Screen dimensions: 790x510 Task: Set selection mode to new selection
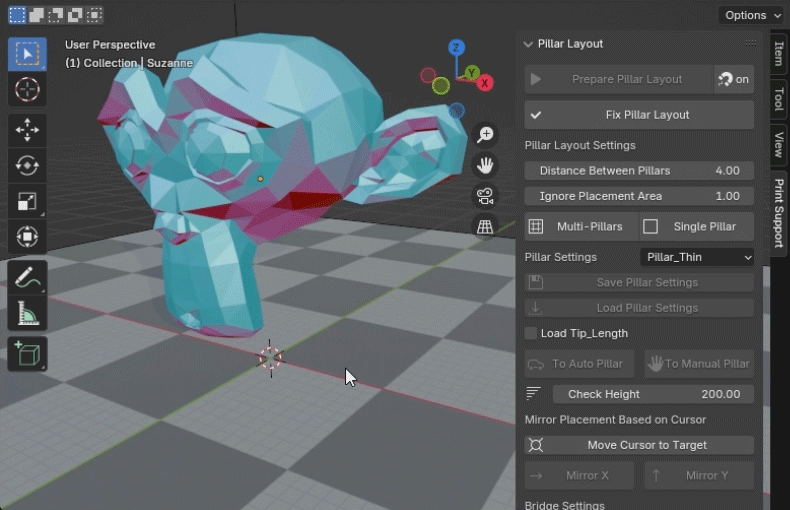tap(17, 15)
